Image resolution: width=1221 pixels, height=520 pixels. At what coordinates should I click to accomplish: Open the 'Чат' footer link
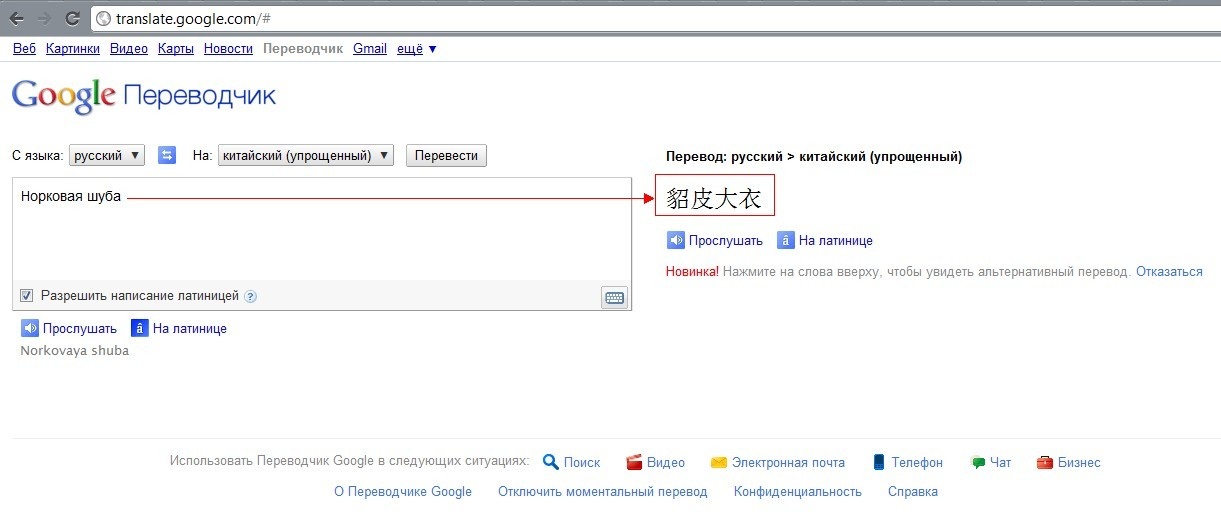point(1000,462)
